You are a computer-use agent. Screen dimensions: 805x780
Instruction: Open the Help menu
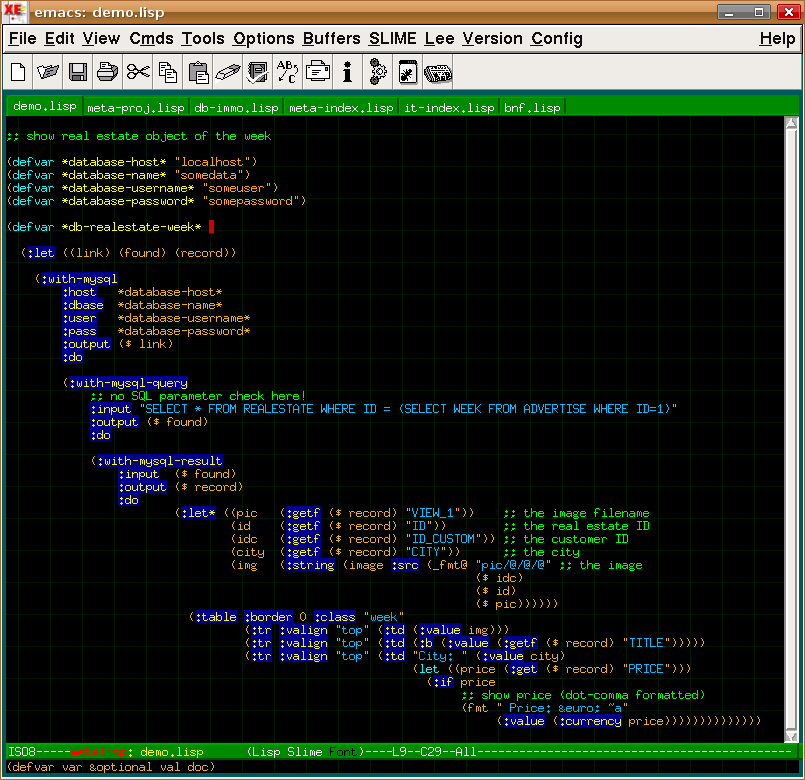tap(777, 39)
